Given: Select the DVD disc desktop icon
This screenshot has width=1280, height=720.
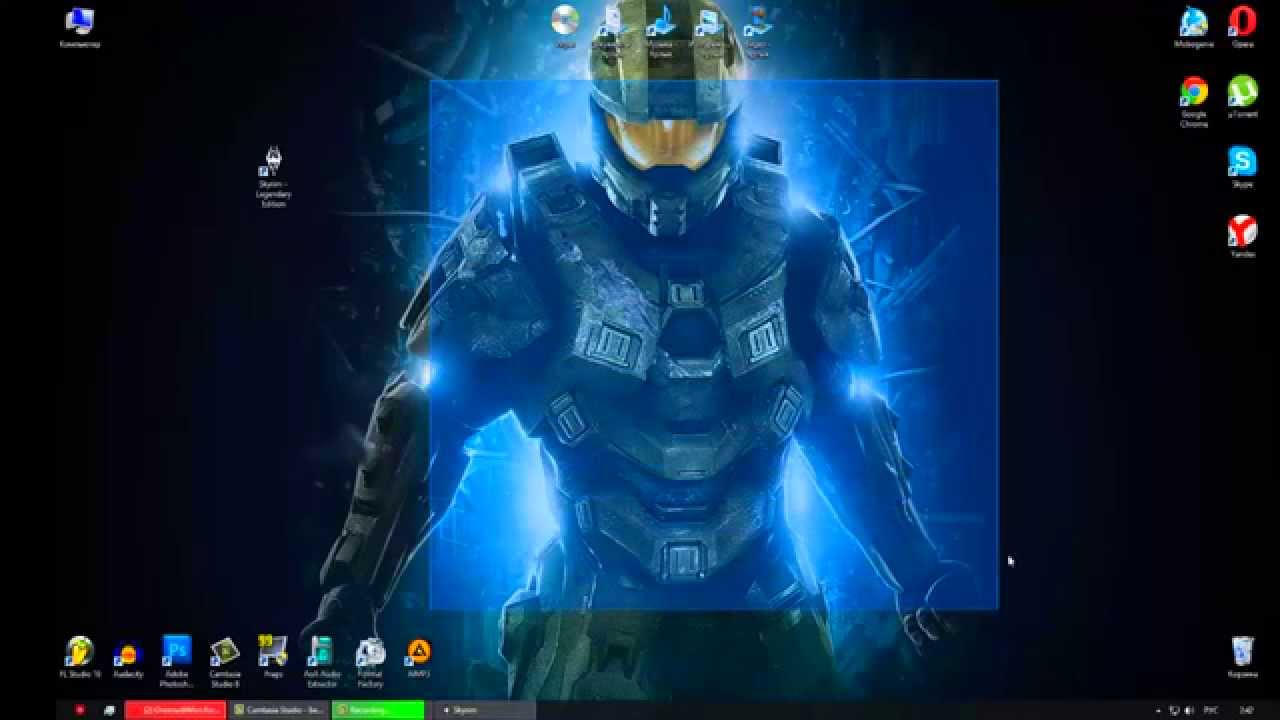Looking at the screenshot, I should (565, 25).
